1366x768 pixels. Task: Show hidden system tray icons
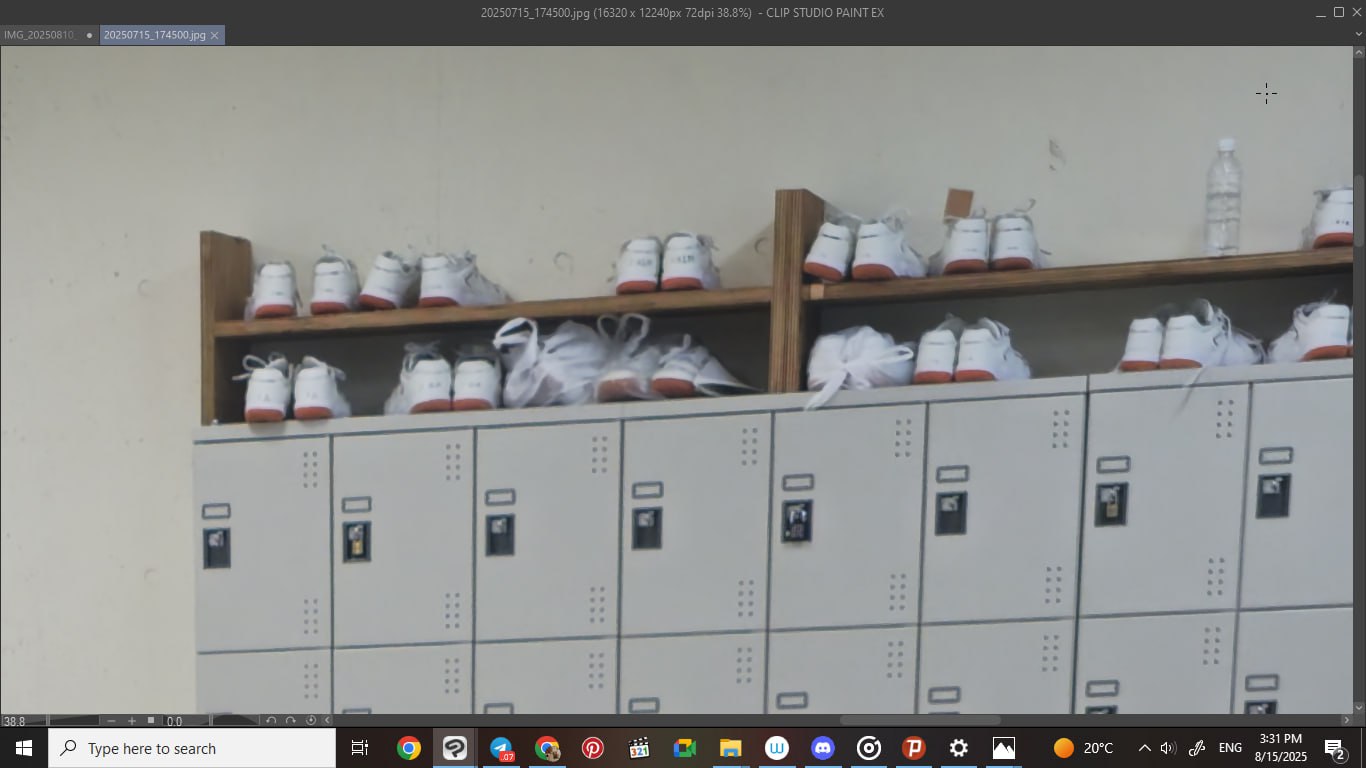1144,748
